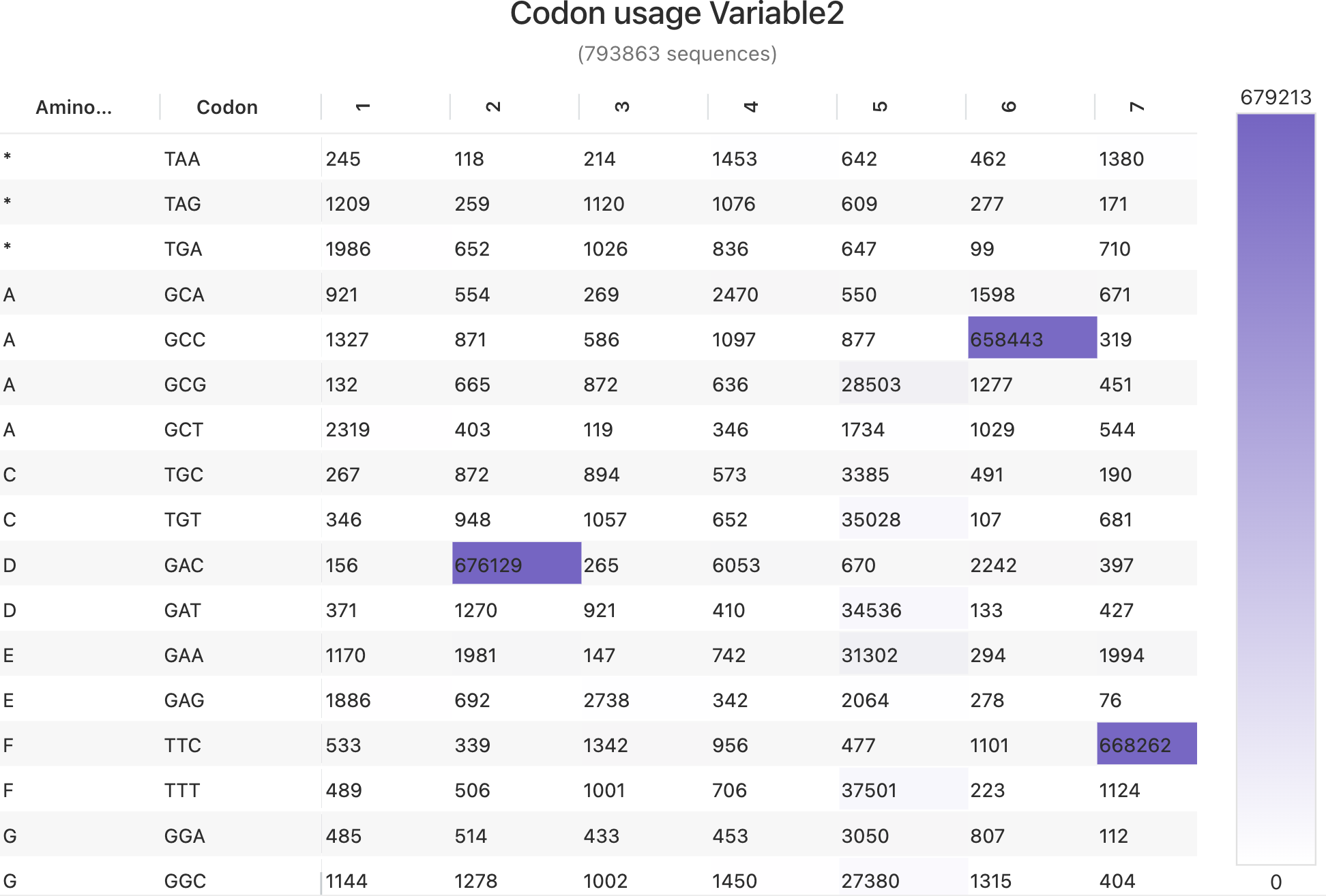Click the column 4 header
This screenshot has width=1326, height=896.
[750, 107]
